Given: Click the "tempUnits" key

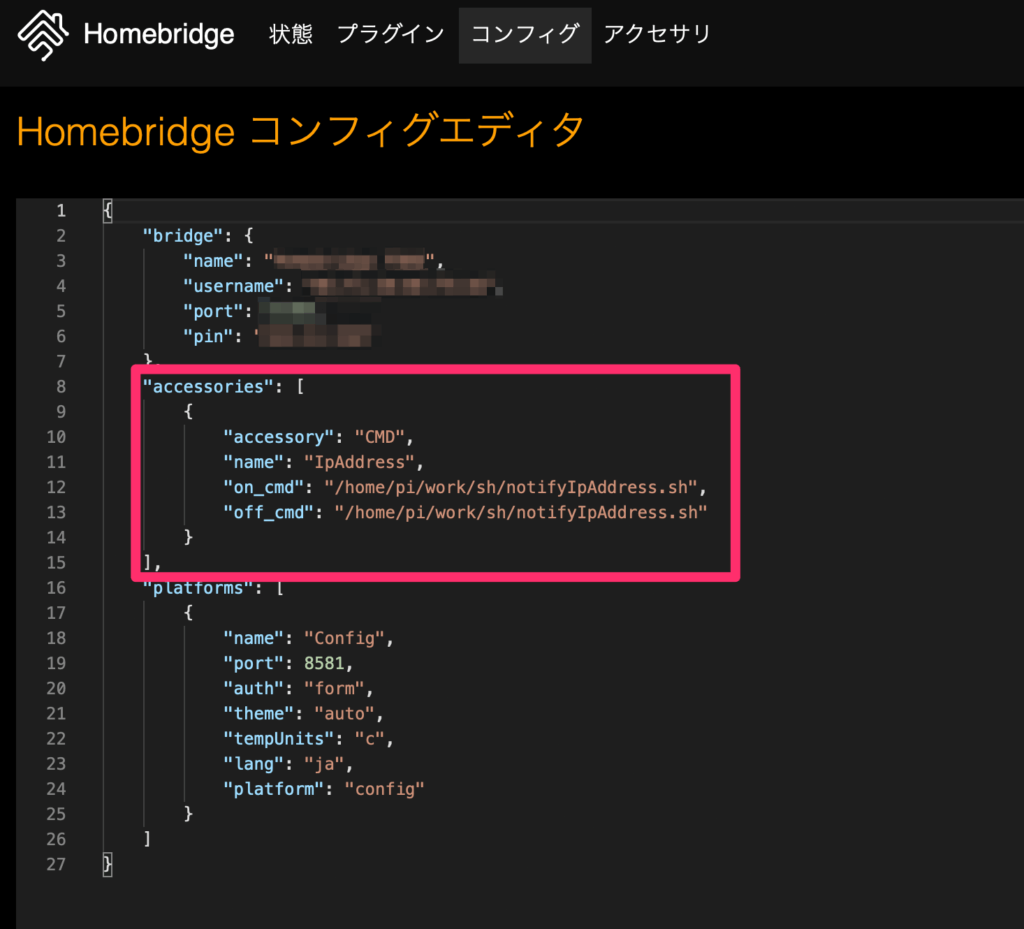Looking at the screenshot, I should pos(279,738).
